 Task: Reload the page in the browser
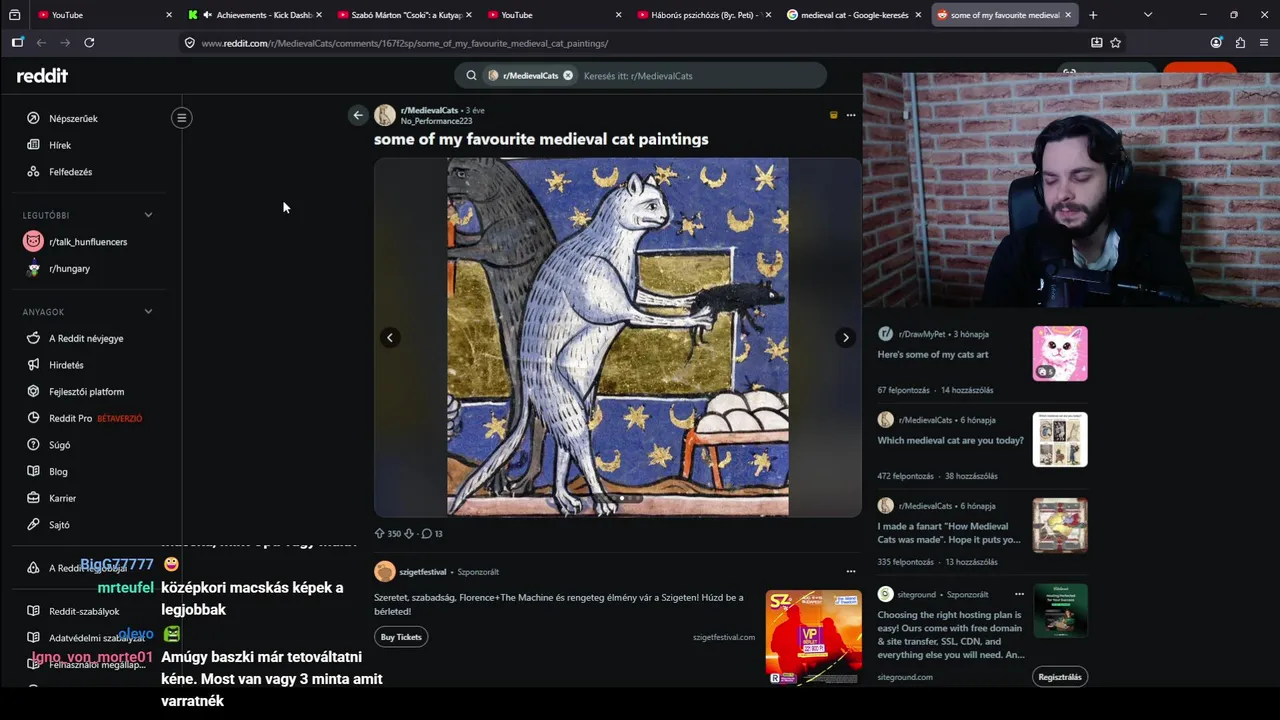[x=89, y=43]
